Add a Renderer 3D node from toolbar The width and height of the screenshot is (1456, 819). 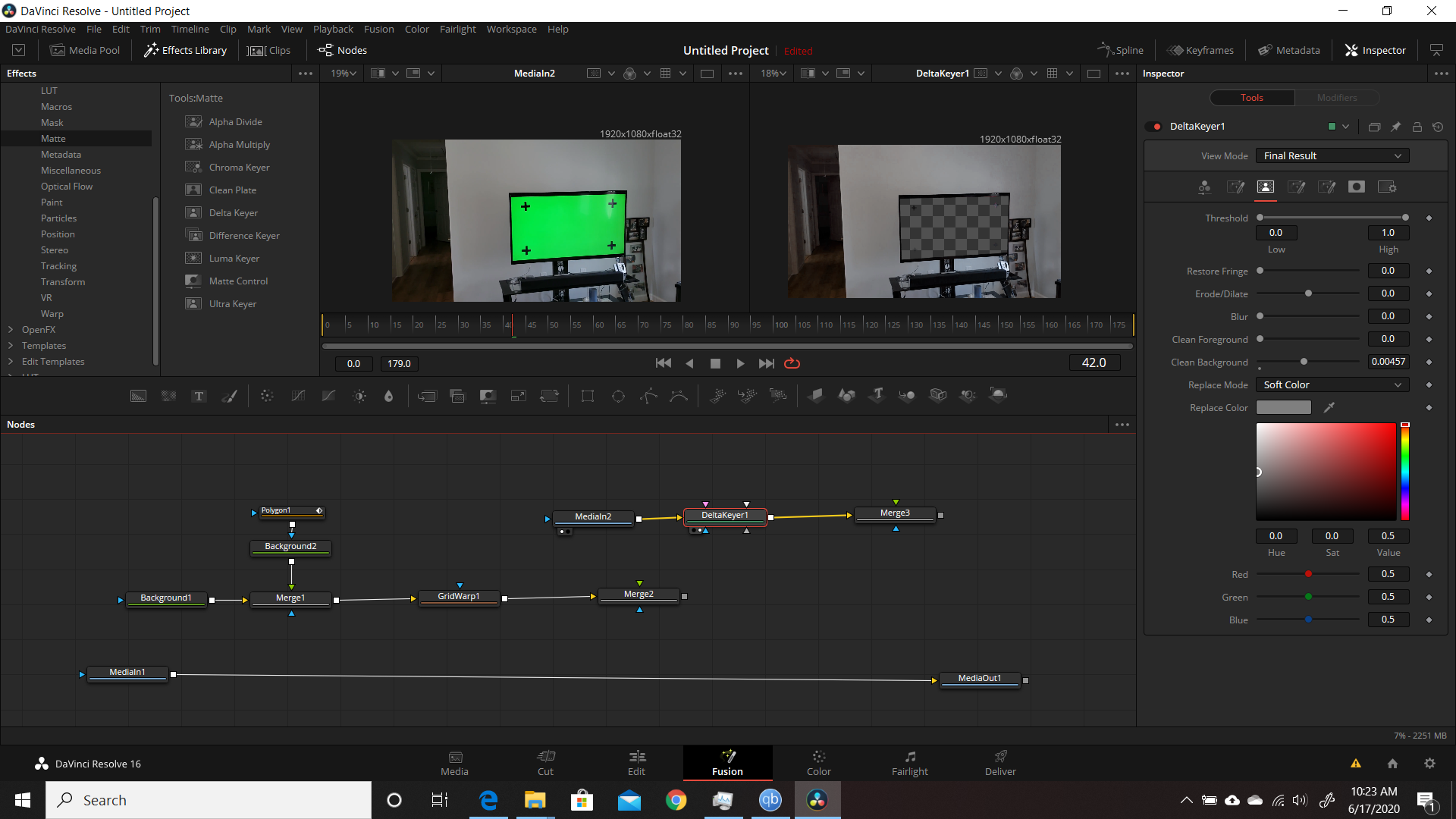999,394
